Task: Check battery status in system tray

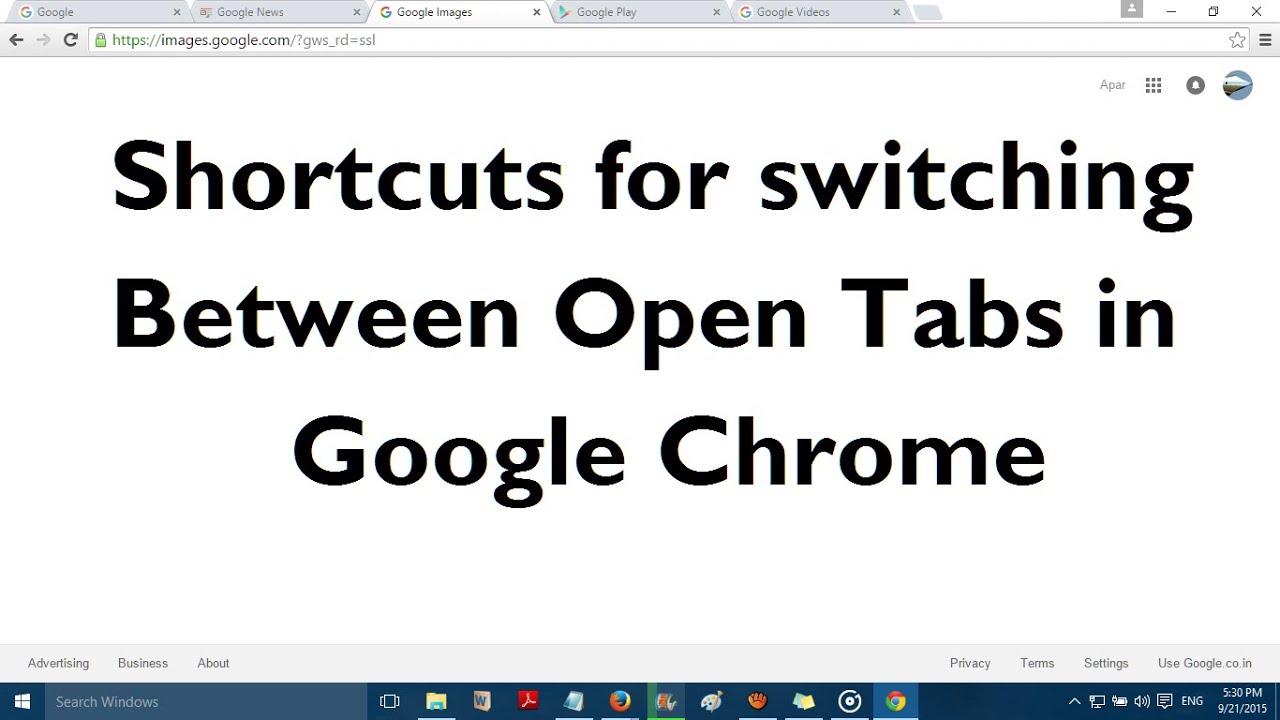Action: (1120, 702)
